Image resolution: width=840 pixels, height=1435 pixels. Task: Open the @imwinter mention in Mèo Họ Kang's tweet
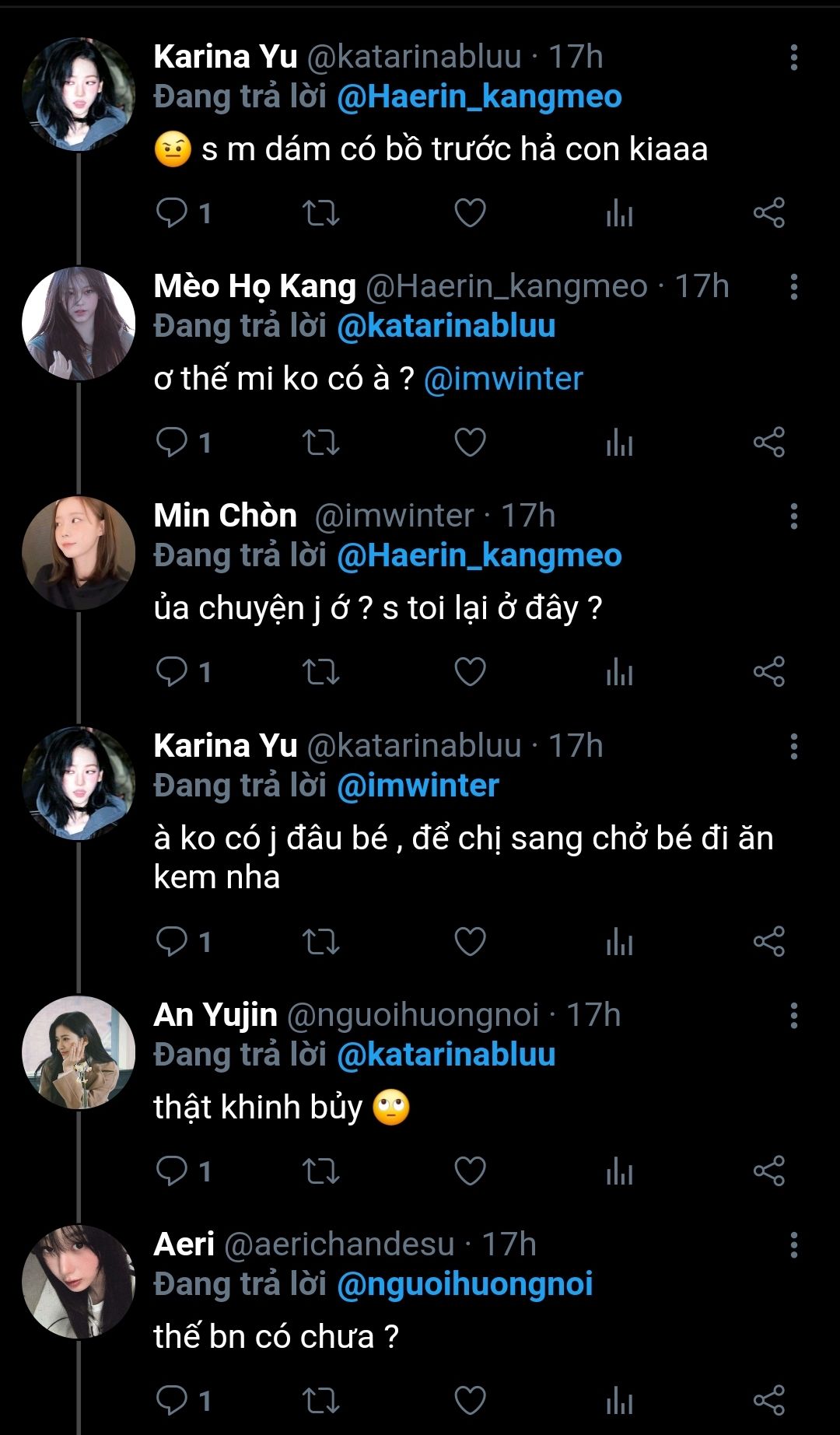coord(503,379)
